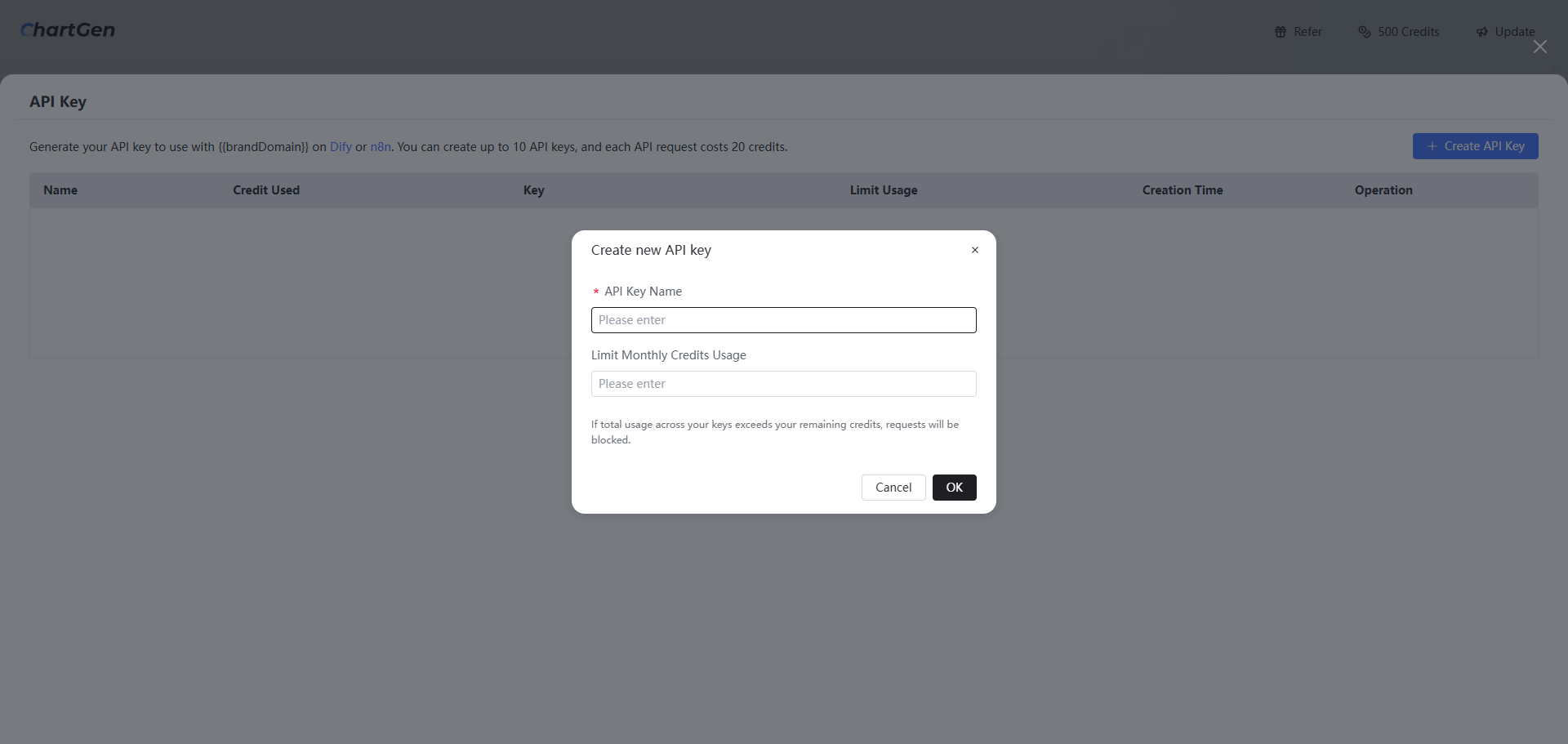The image size is (1568, 744).
Task: Click the Create new API key dialog title
Action: (651, 250)
